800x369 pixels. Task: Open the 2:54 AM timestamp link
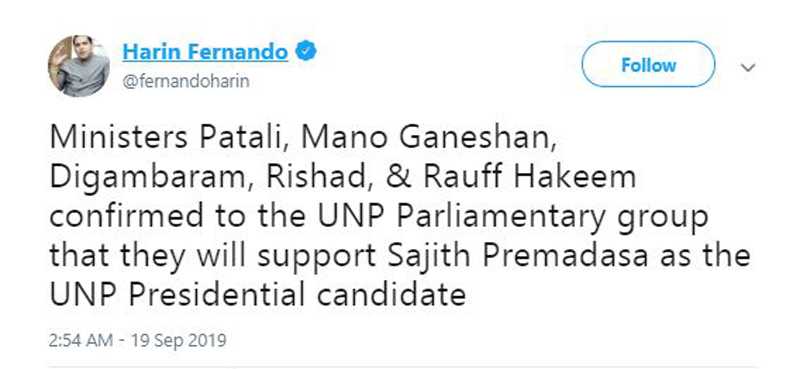(x=81, y=340)
